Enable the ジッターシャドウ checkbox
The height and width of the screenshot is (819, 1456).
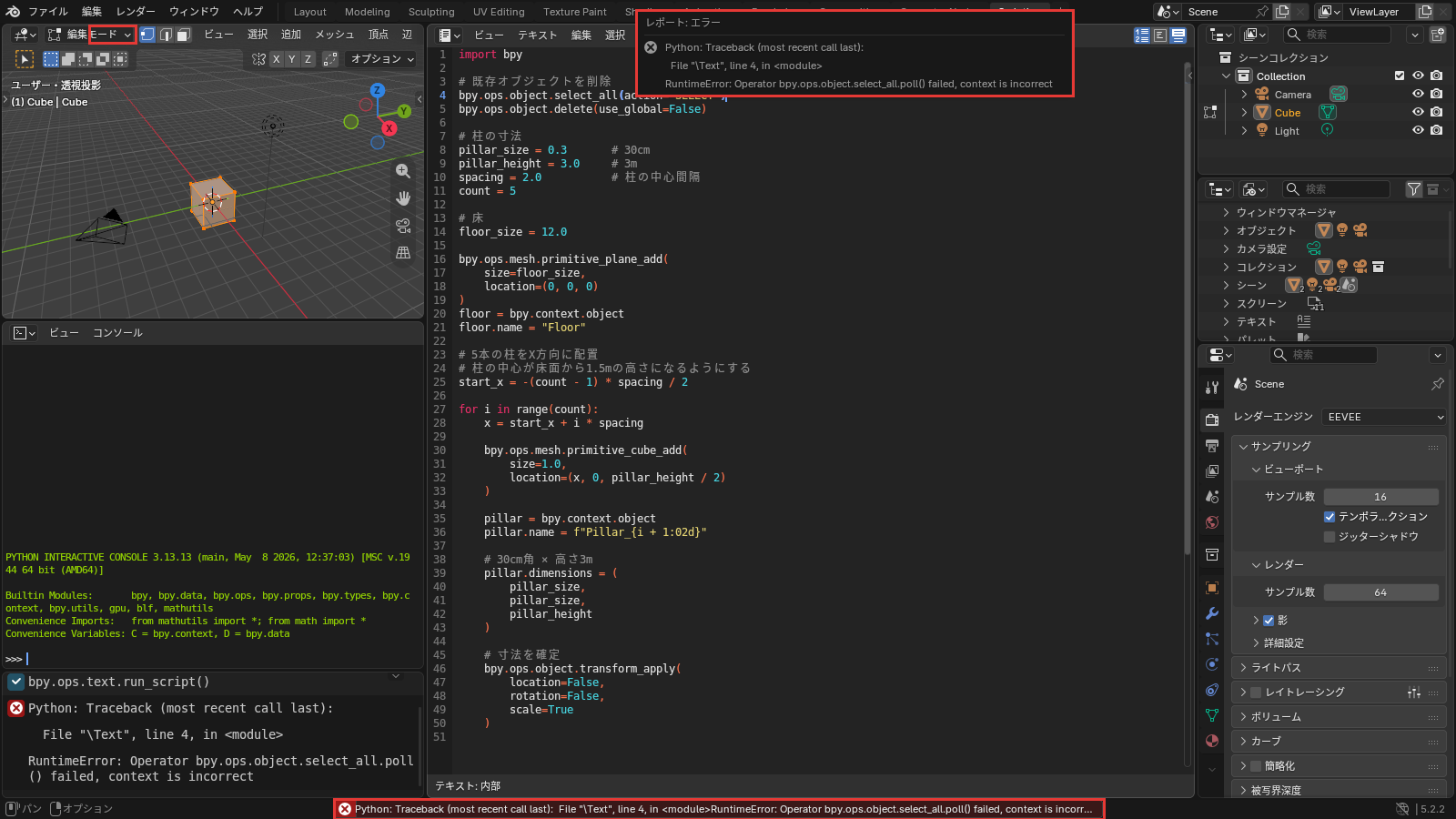click(x=1330, y=536)
